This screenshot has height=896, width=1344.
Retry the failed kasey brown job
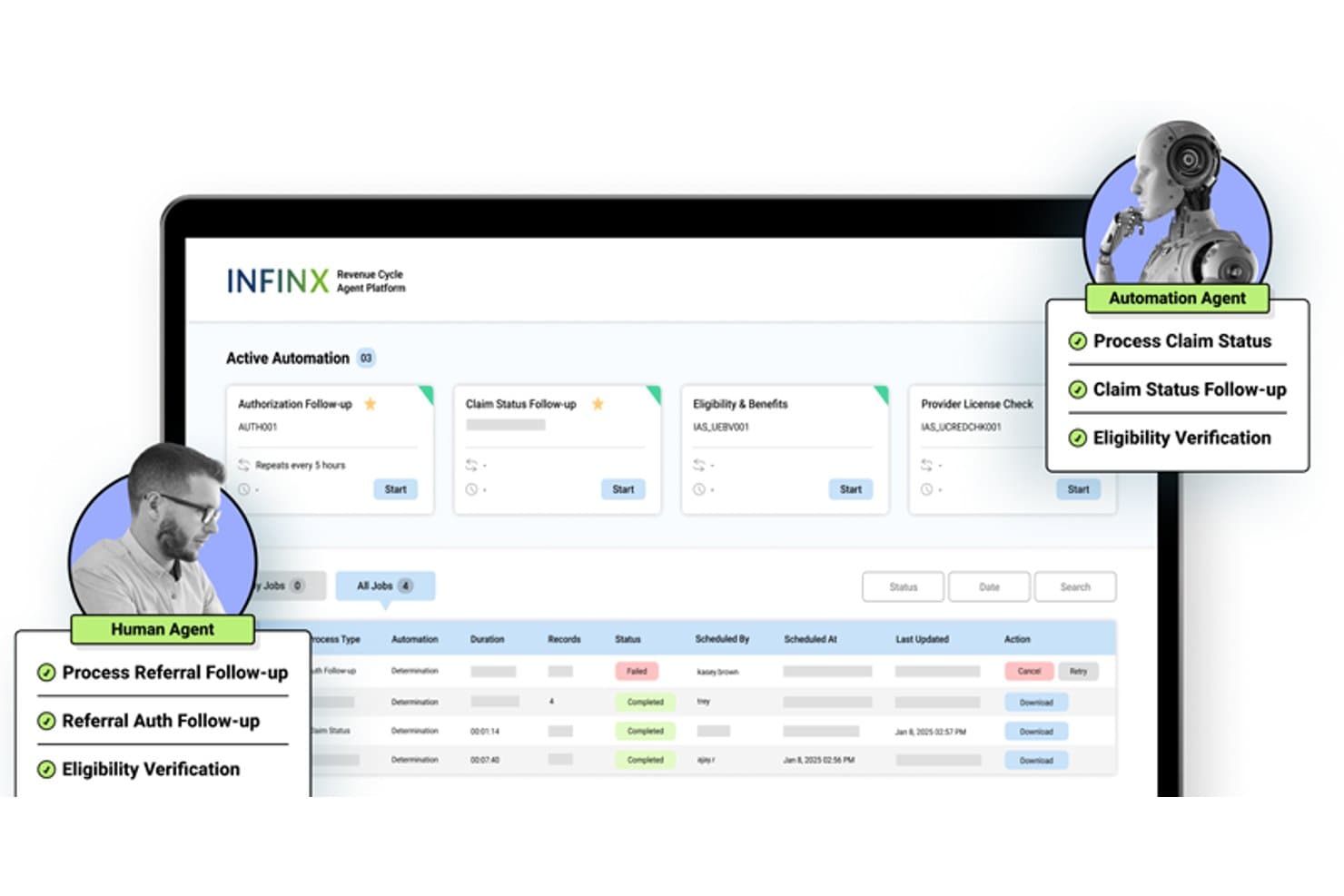click(1078, 671)
